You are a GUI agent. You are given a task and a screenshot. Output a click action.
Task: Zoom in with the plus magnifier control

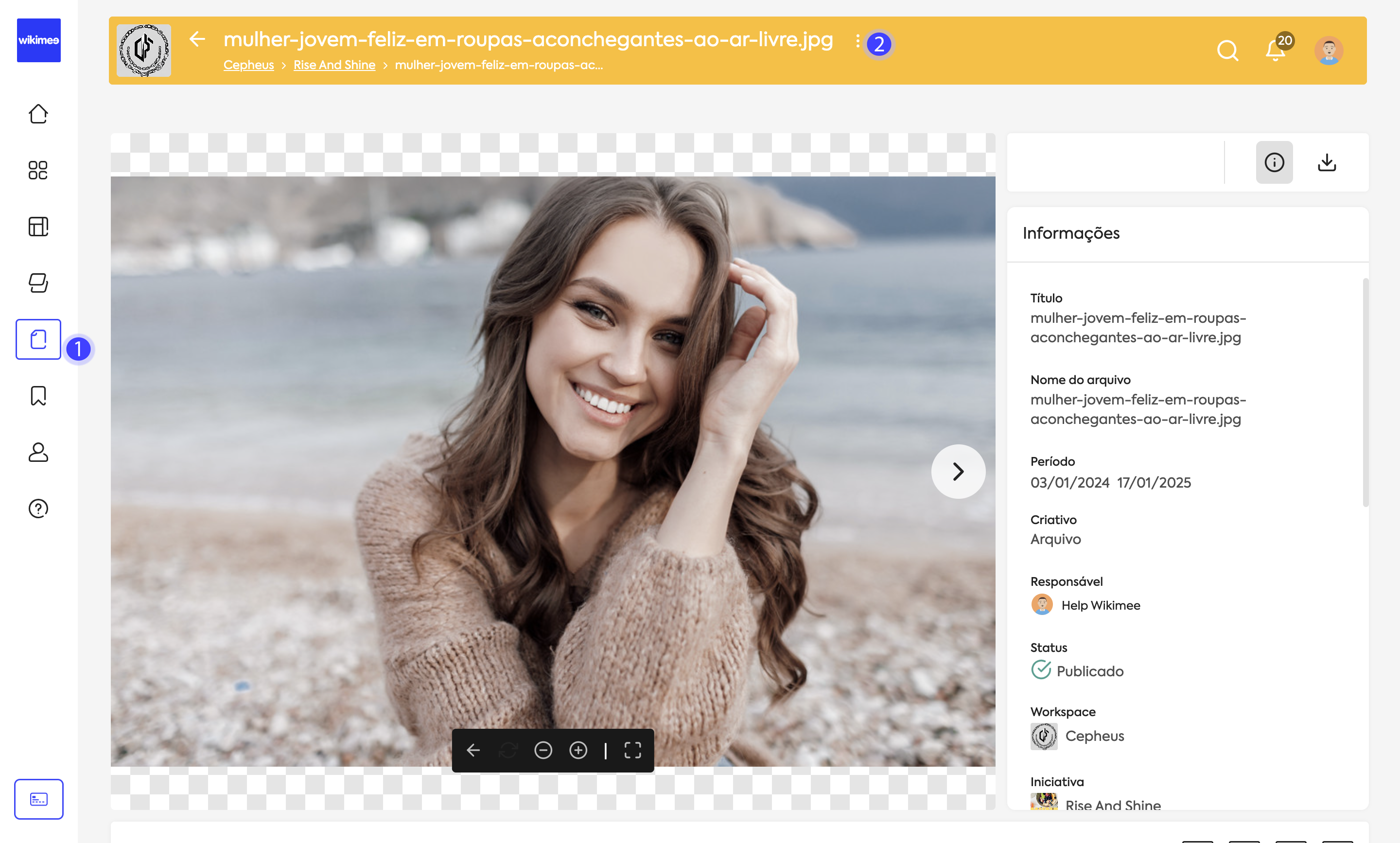pyautogui.click(x=578, y=751)
